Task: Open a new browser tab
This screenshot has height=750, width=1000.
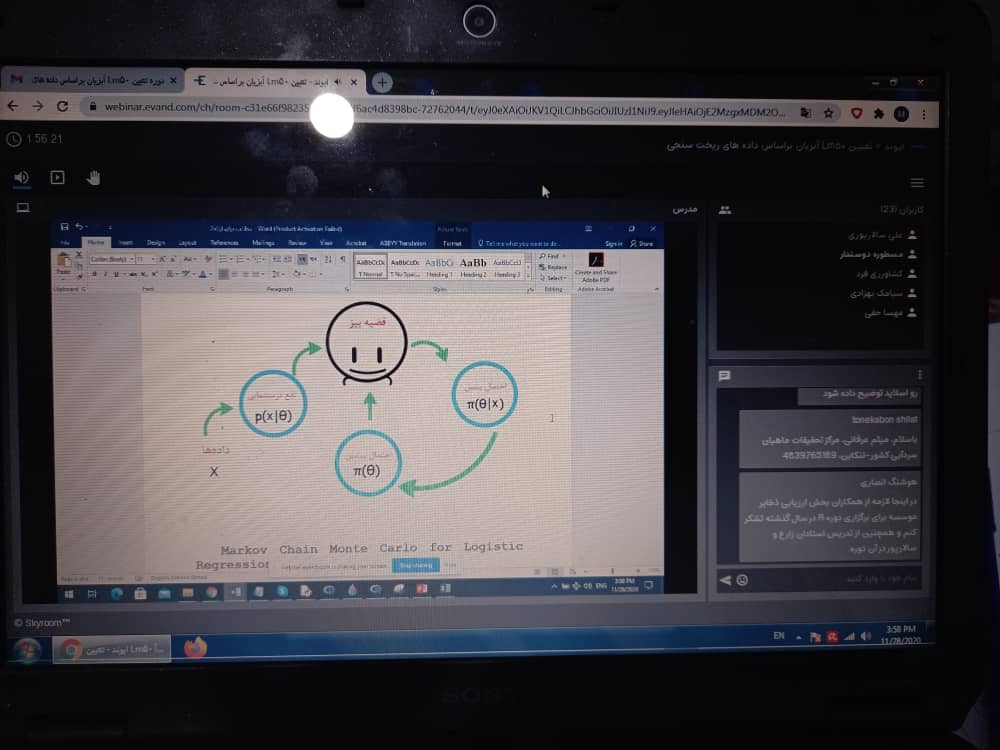Action: pos(382,82)
